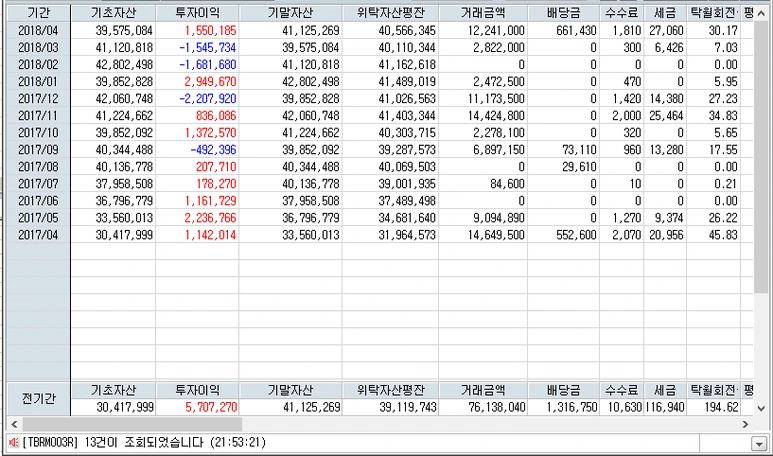The image size is (773, 456).
Task: Click tax value 27,060
Action: (x=666, y=31)
